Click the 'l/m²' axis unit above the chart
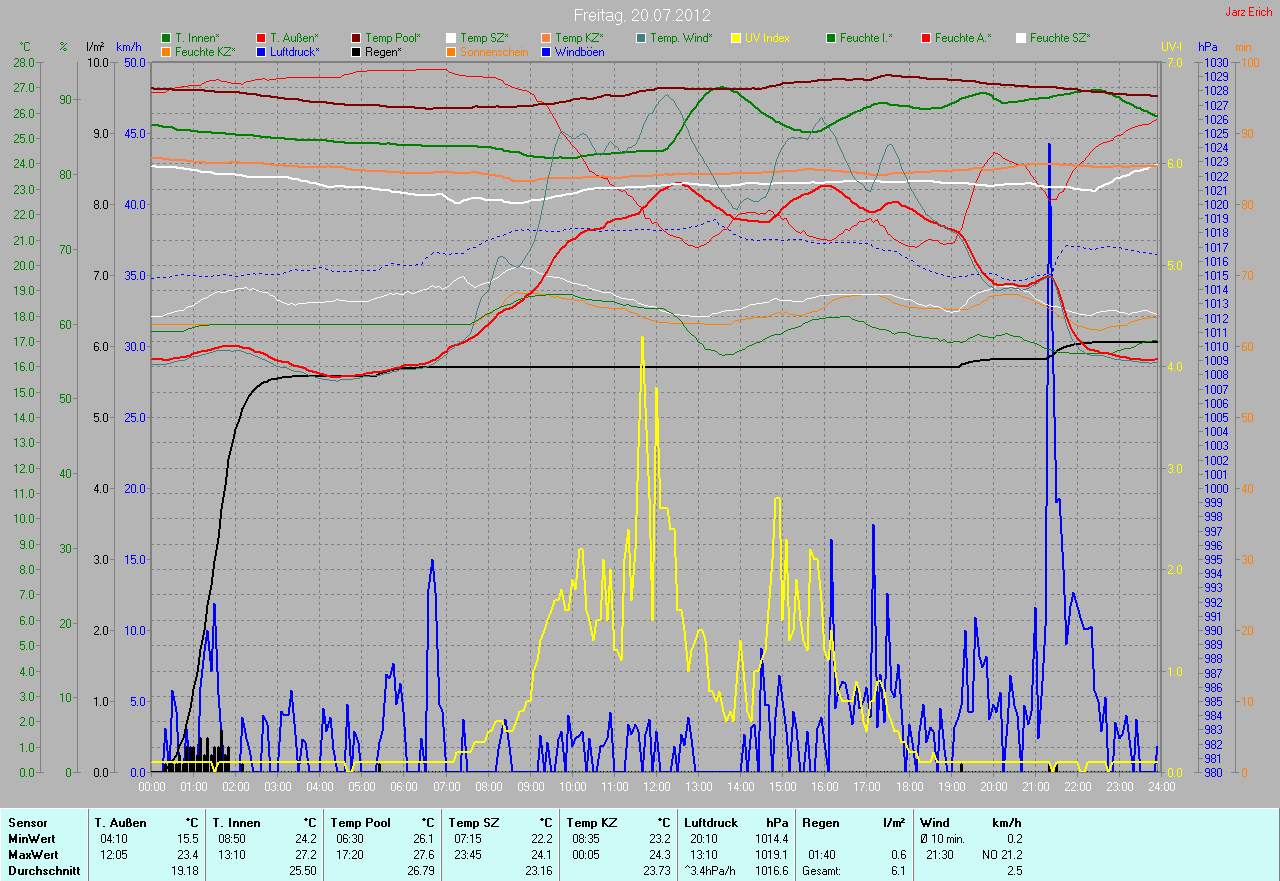The width and height of the screenshot is (1280, 881). pos(96,47)
